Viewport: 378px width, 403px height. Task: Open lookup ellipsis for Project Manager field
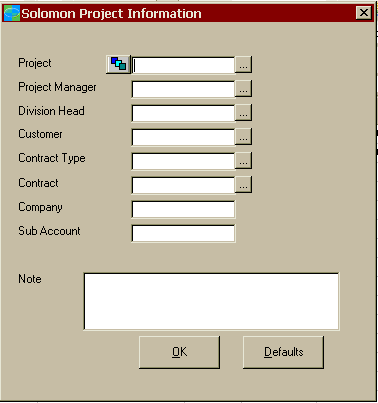point(243,89)
